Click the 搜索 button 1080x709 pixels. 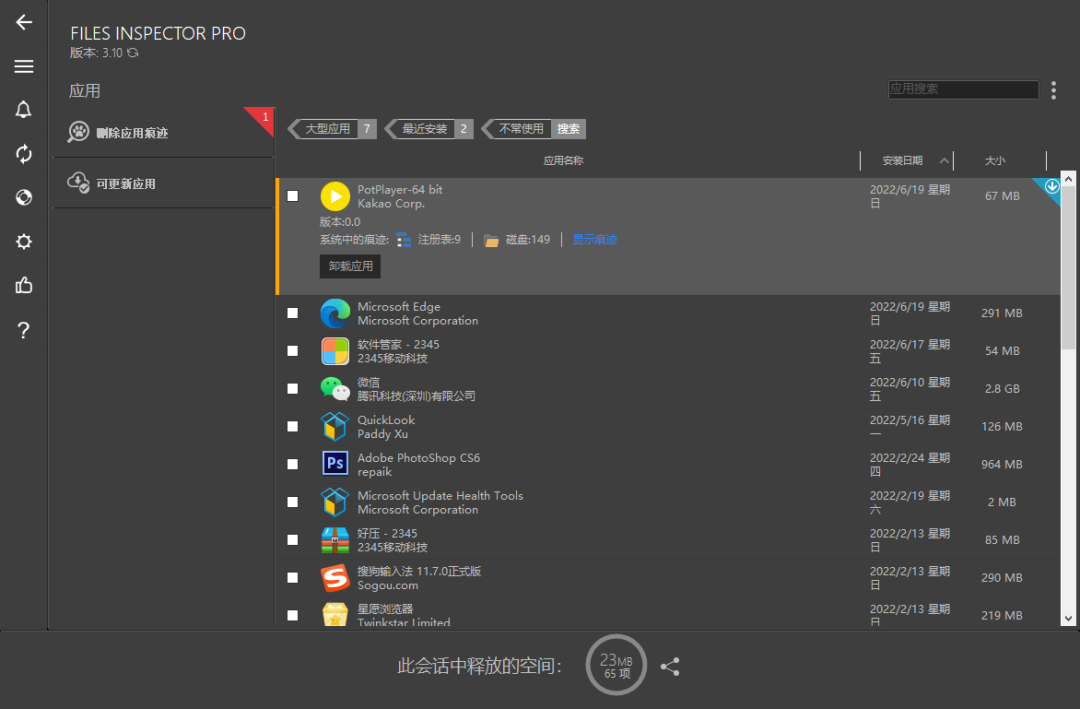click(x=568, y=129)
